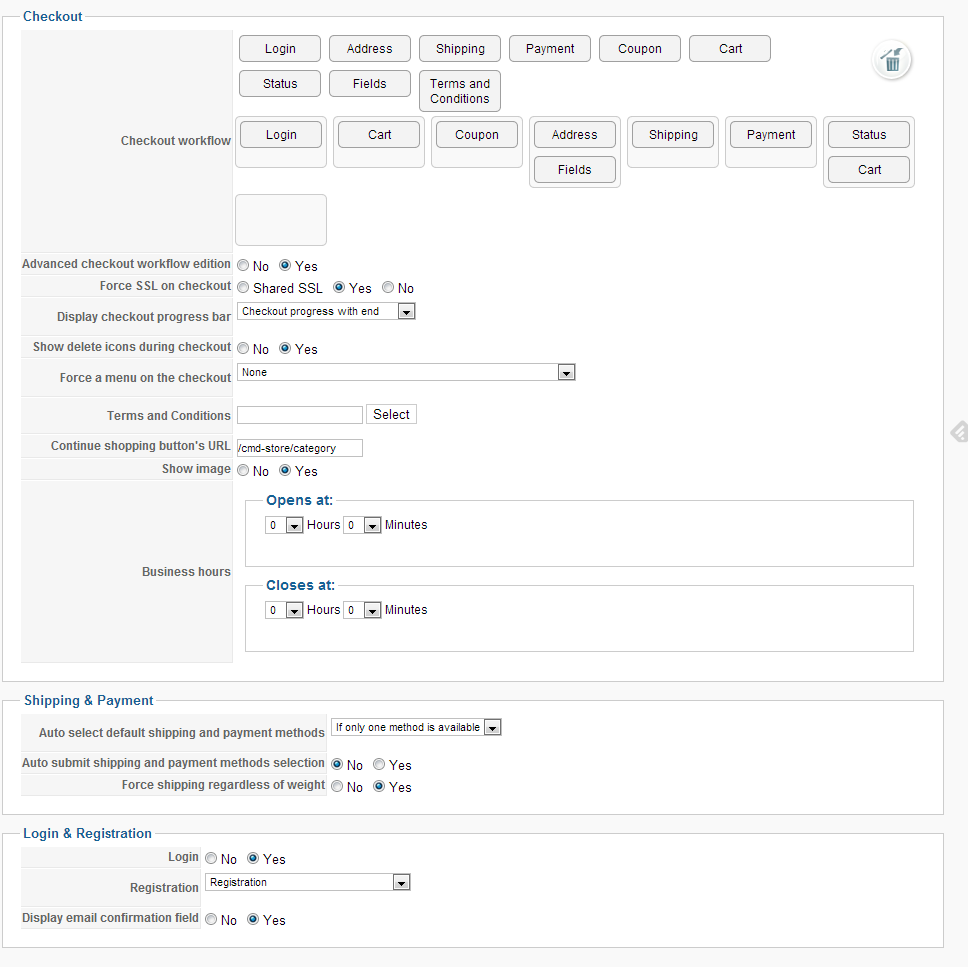
Task: Open the Opens at Hours dropdown
Action: [x=284, y=525]
